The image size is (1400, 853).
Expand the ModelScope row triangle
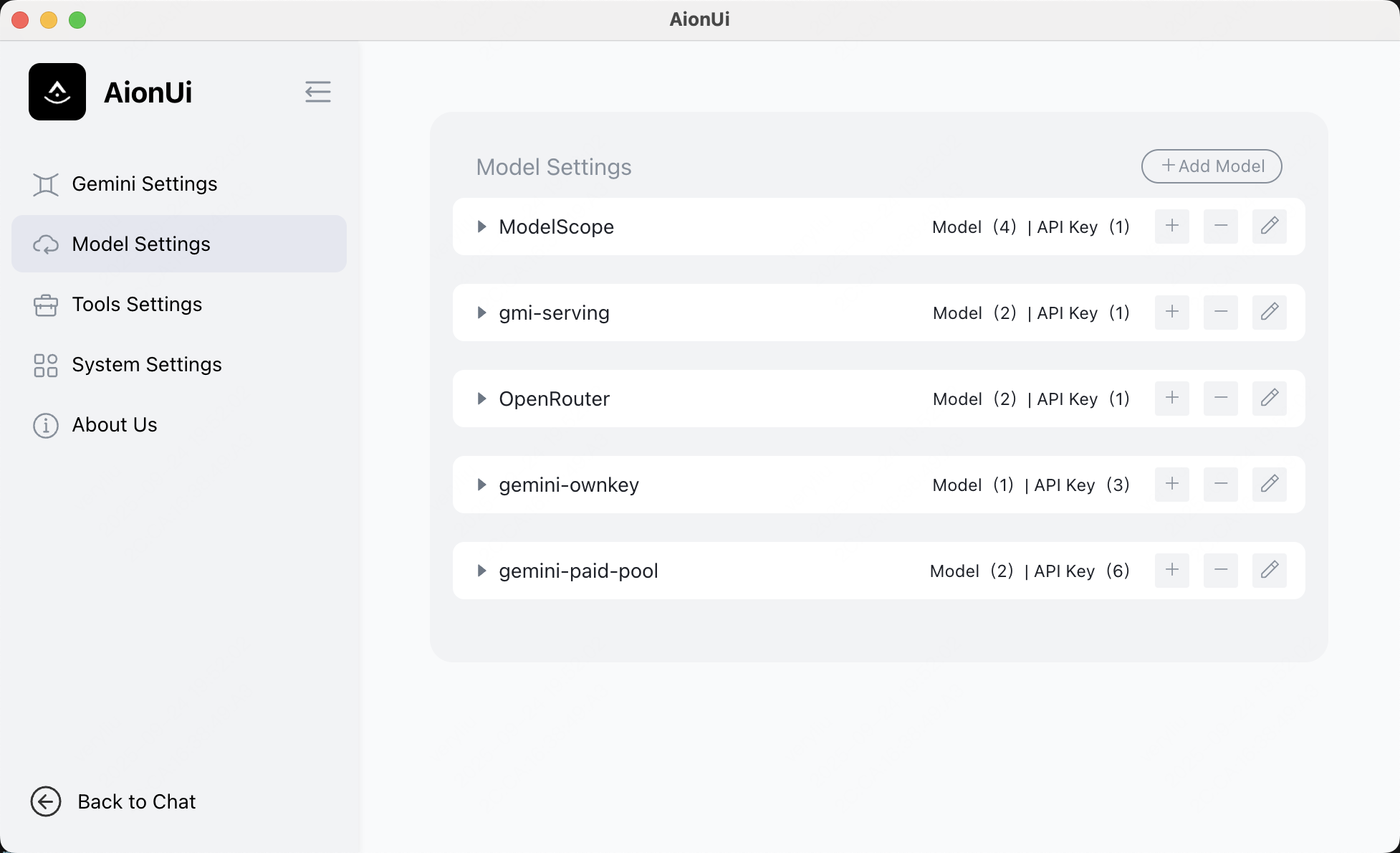click(481, 227)
